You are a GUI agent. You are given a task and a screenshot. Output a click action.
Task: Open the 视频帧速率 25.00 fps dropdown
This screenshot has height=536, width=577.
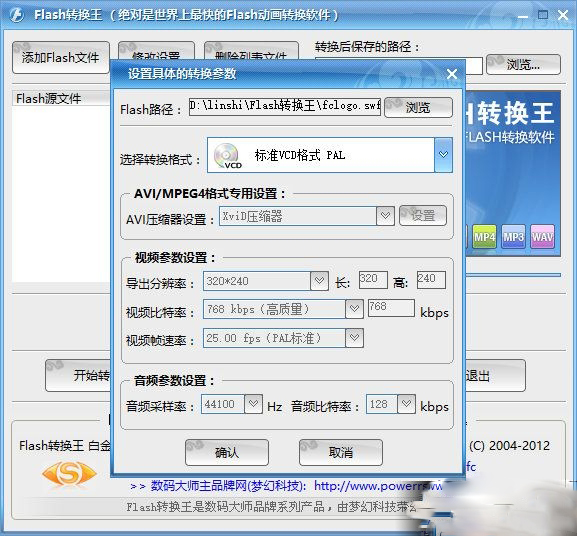point(354,338)
